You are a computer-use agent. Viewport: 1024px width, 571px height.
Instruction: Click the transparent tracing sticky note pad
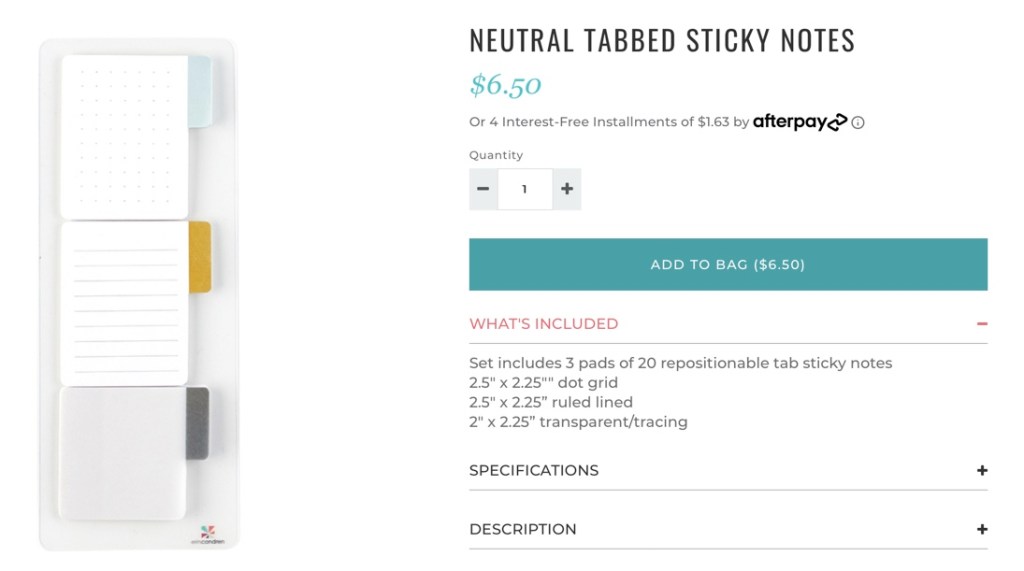122,452
